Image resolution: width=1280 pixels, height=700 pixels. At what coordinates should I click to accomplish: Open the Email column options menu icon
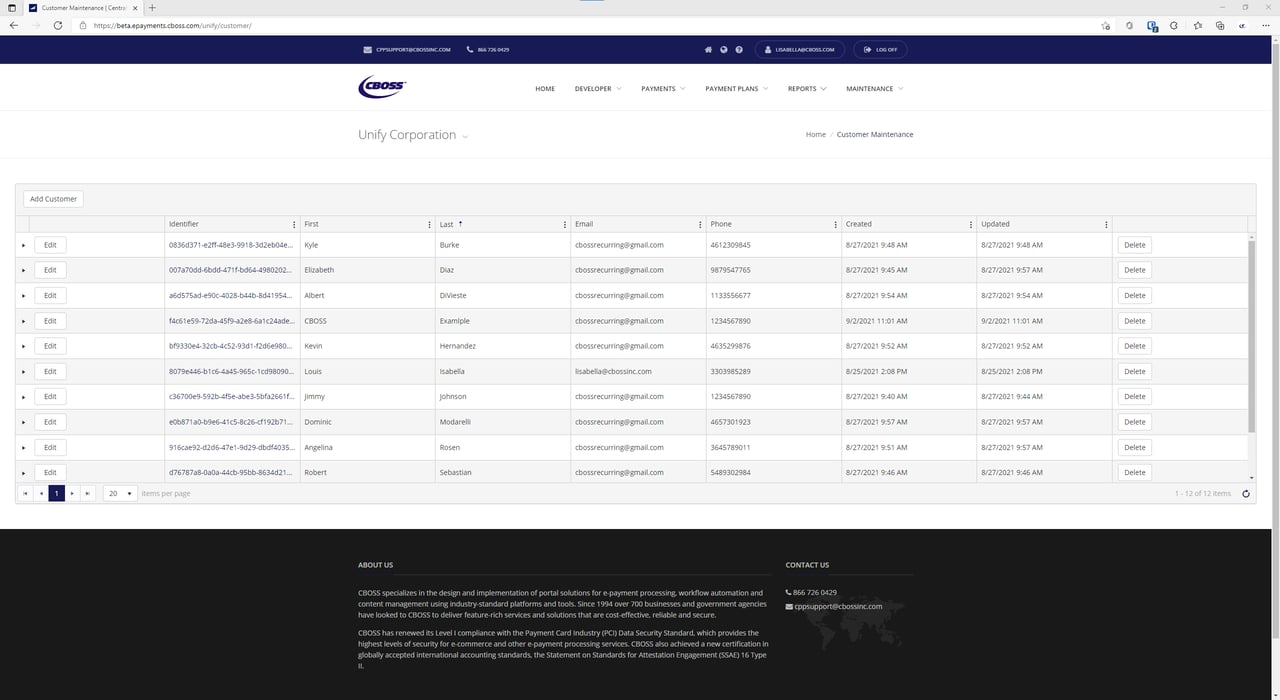[700, 224]
